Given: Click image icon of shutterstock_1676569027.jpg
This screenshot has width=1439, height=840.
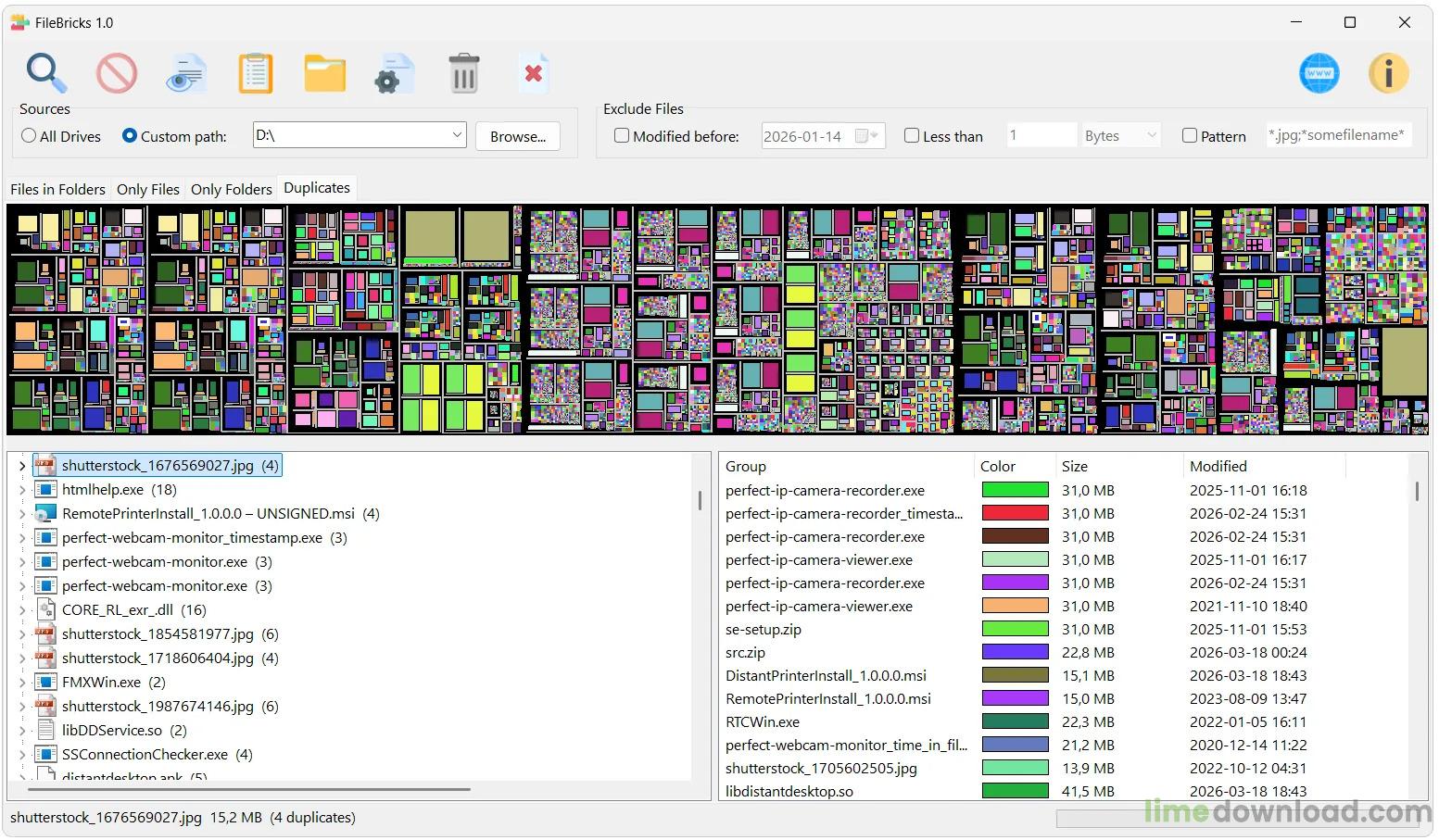Looking at the screenshot, I should (x=45, y=465).
